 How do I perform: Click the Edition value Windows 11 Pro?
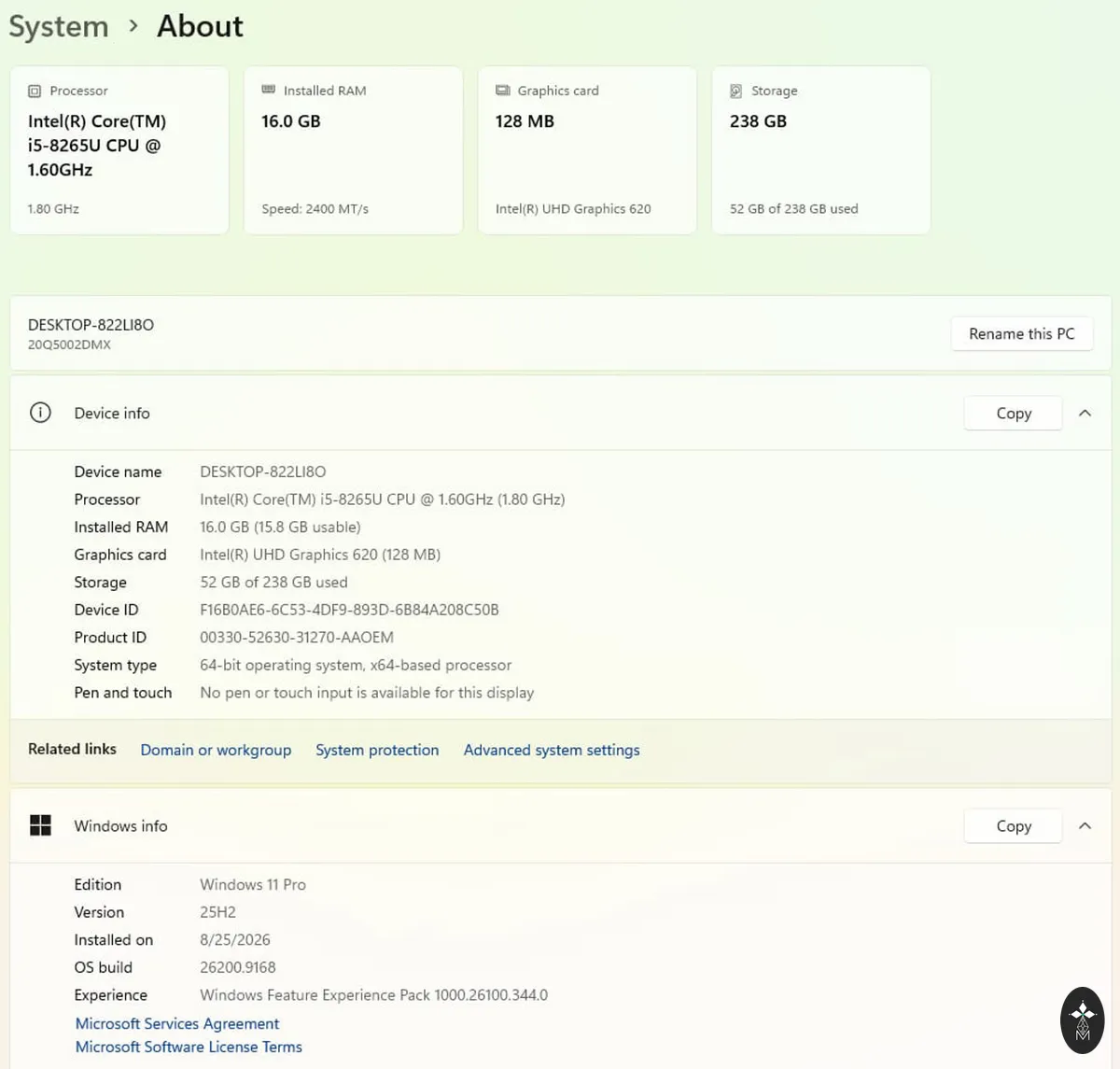(253, 884)
